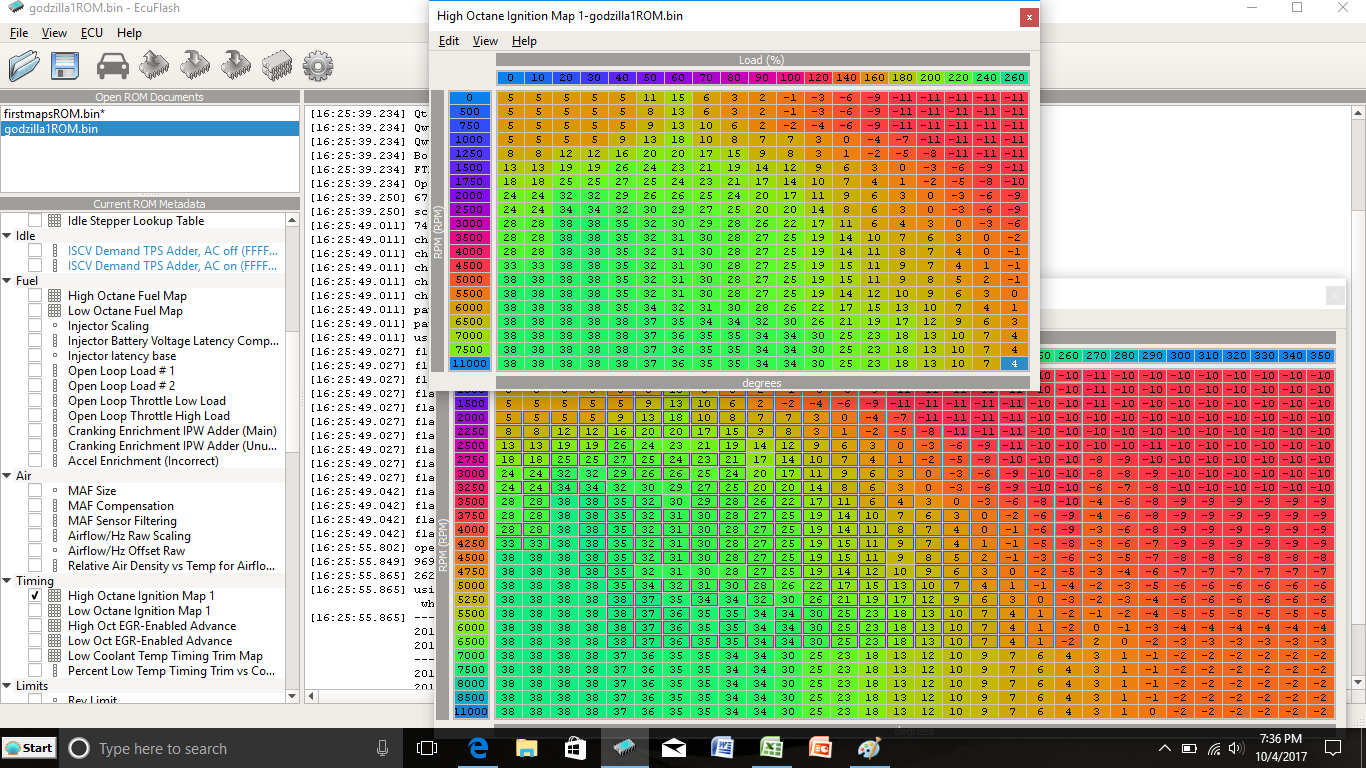Image resolution: width=1366 pixels, height=768 pixels.
Task: Collapse the Fuel category in metadata tree
Action: click(8, 281)
